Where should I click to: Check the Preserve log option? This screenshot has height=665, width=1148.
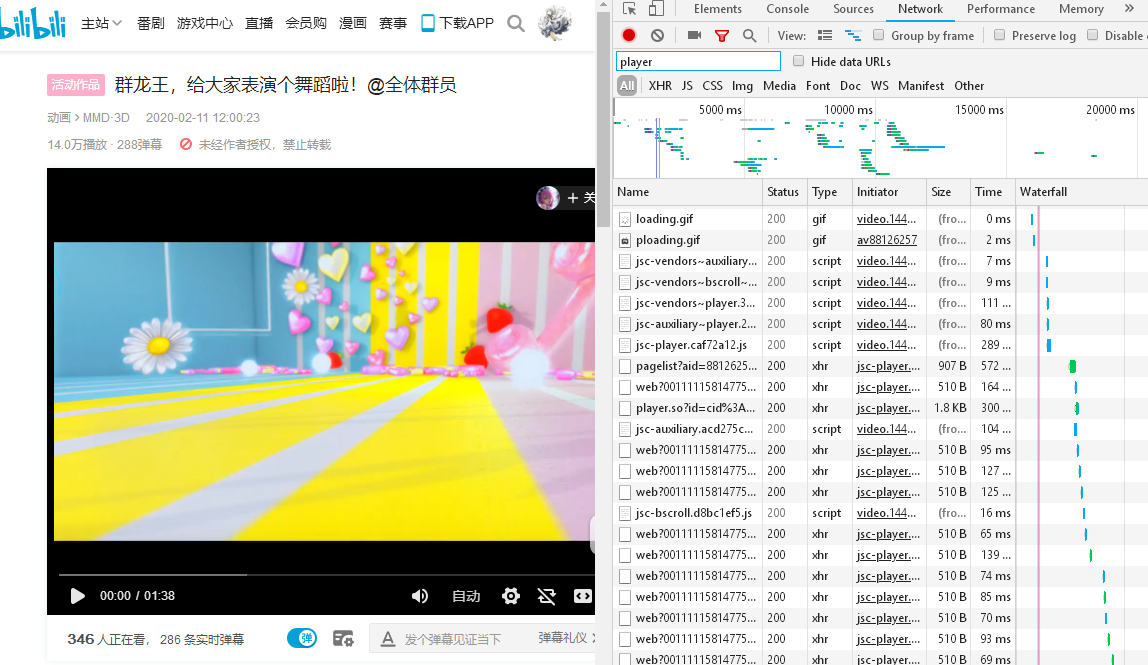999,35
